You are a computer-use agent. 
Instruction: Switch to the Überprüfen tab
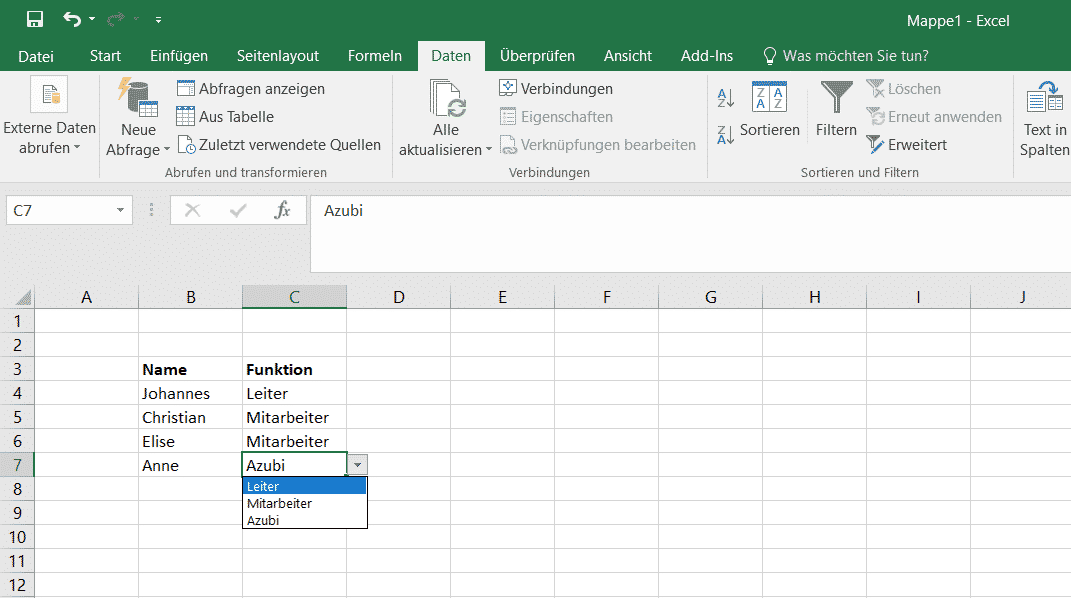click(x=537, y=56)
